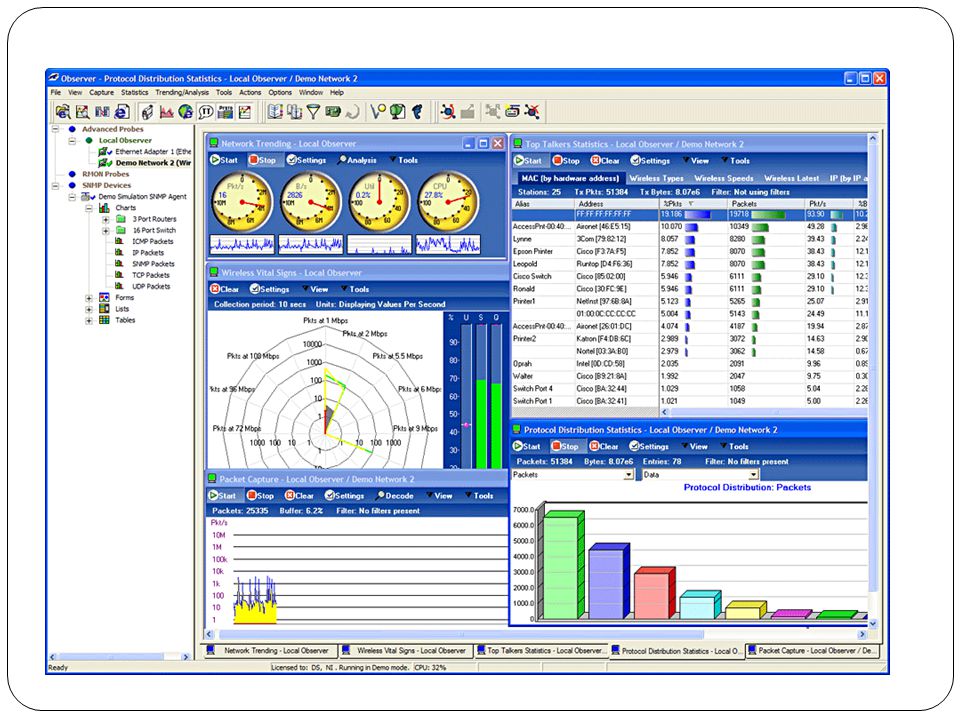Viewport: 960px width, 720px height.
Task: Click the green network card toolbar icon
Action: pos(333,111)
